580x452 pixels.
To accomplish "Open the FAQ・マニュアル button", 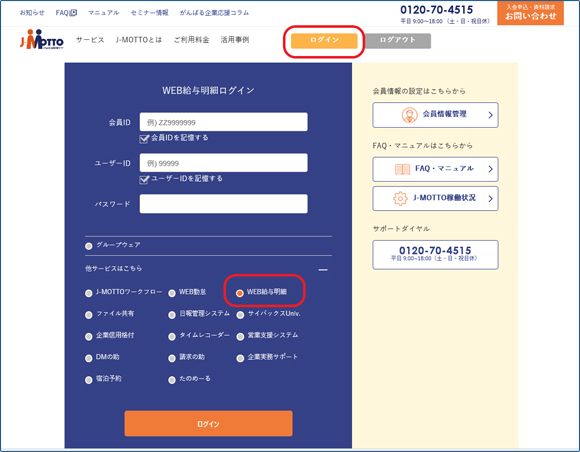I will click(x=435, y=169).
